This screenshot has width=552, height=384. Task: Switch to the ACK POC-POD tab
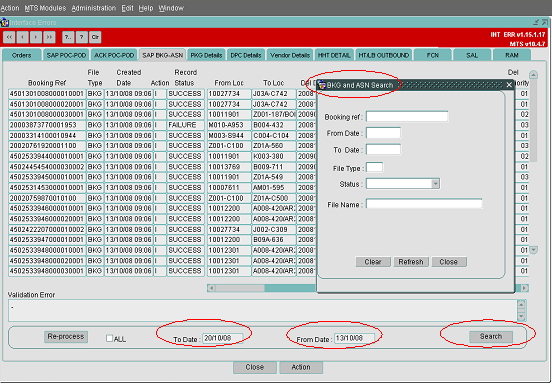tap(114, 55)
